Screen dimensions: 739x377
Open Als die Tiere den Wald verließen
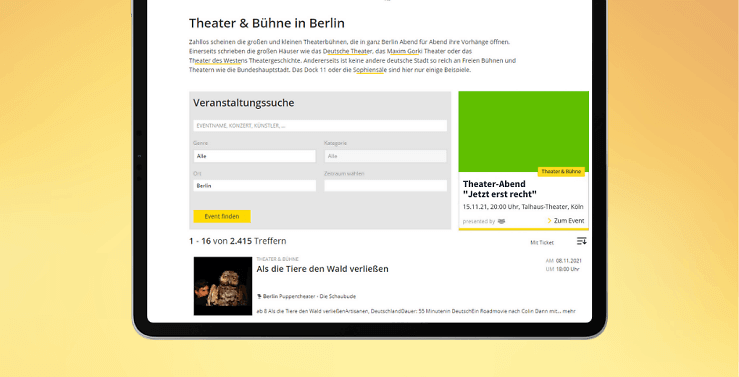(x=322, y=269)
